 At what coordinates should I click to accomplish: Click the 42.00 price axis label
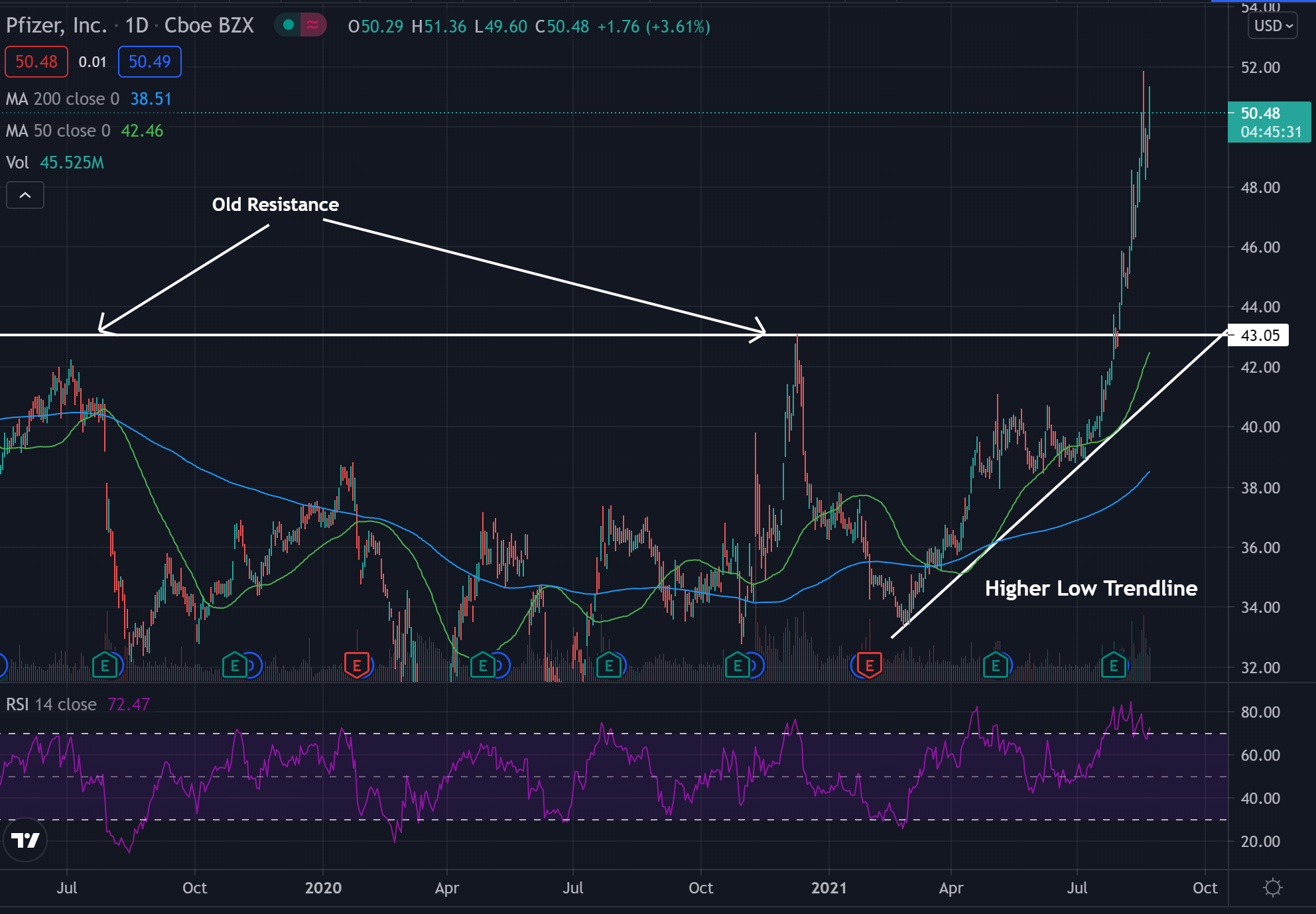1260,367
